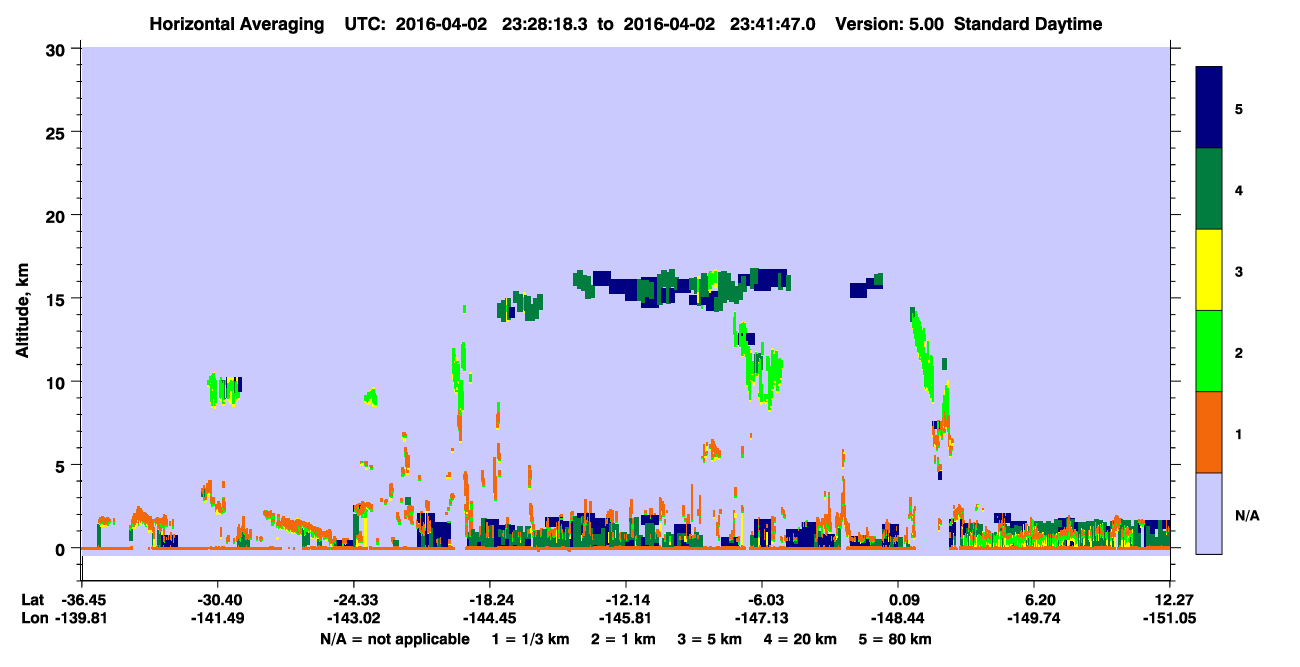Click the dark blue colorbar segment labeled 5
Viewport: 1300px width, 667px height.
1209,108
